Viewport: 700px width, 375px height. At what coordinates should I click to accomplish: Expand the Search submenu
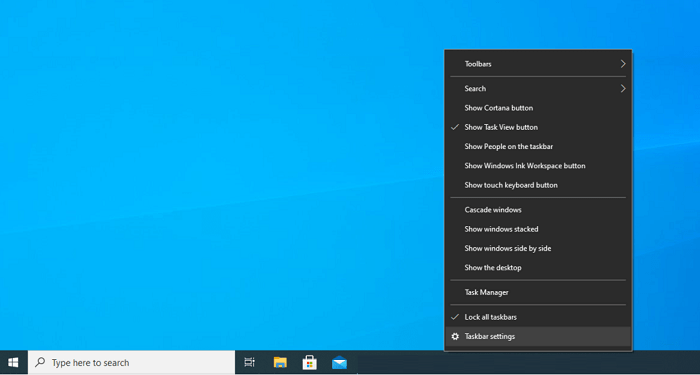pyautogui.click(x=538, y=88)
